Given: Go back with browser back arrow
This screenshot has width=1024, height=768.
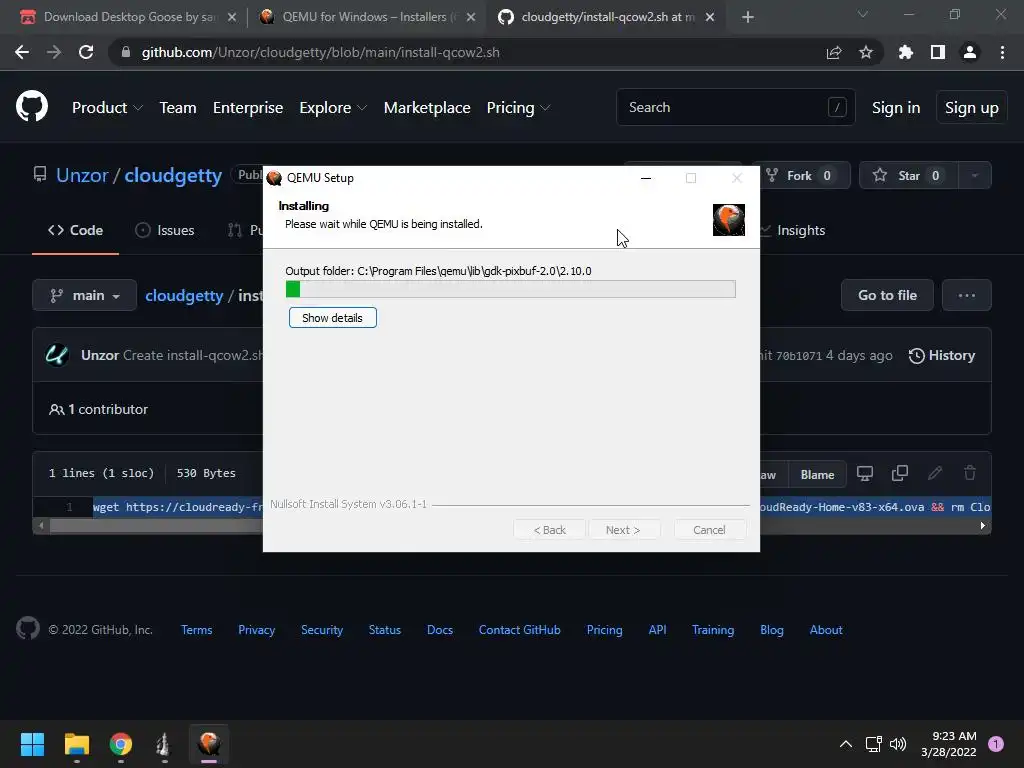Looking at the screenshot, I should point(22,52).
